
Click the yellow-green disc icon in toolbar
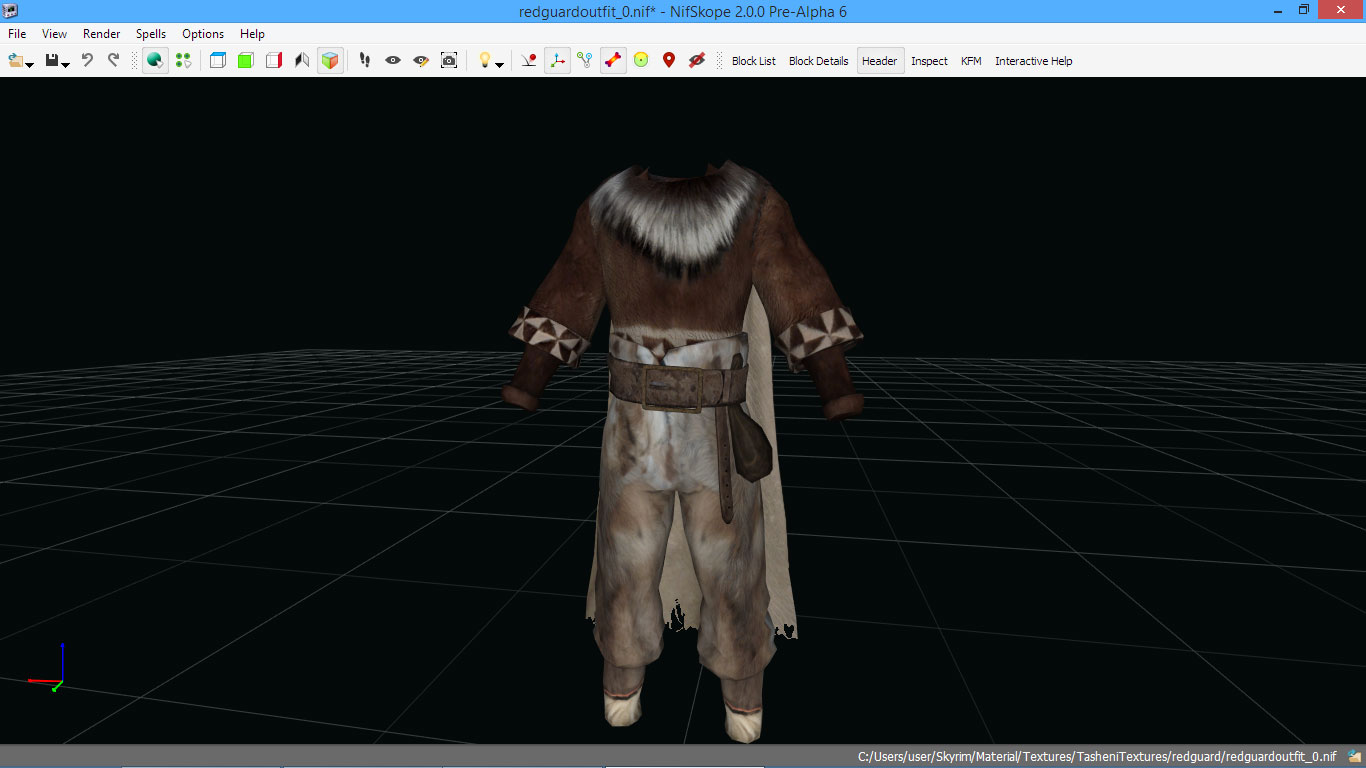pyautogui.click(x=641, y=61)
